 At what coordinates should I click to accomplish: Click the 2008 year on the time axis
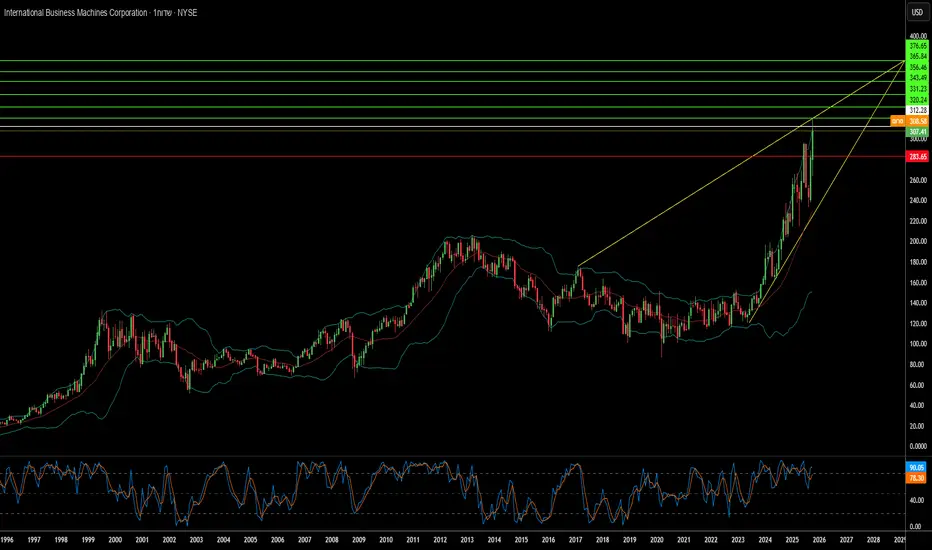[x=331, y=540]
